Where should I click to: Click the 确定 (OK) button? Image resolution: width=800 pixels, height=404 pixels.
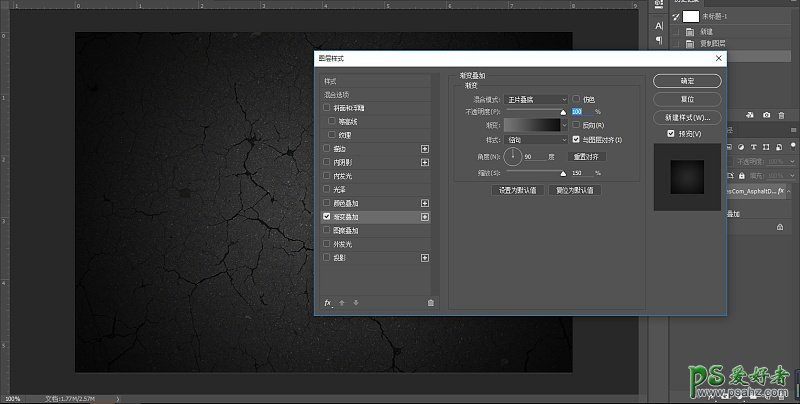[x=687, y=81]
